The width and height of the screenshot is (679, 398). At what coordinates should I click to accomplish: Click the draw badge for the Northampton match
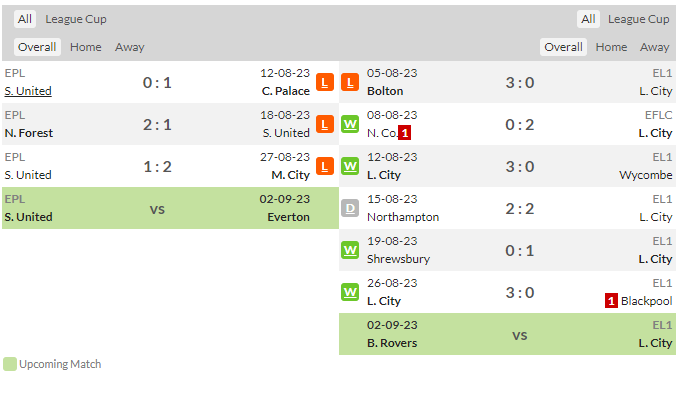350,208
